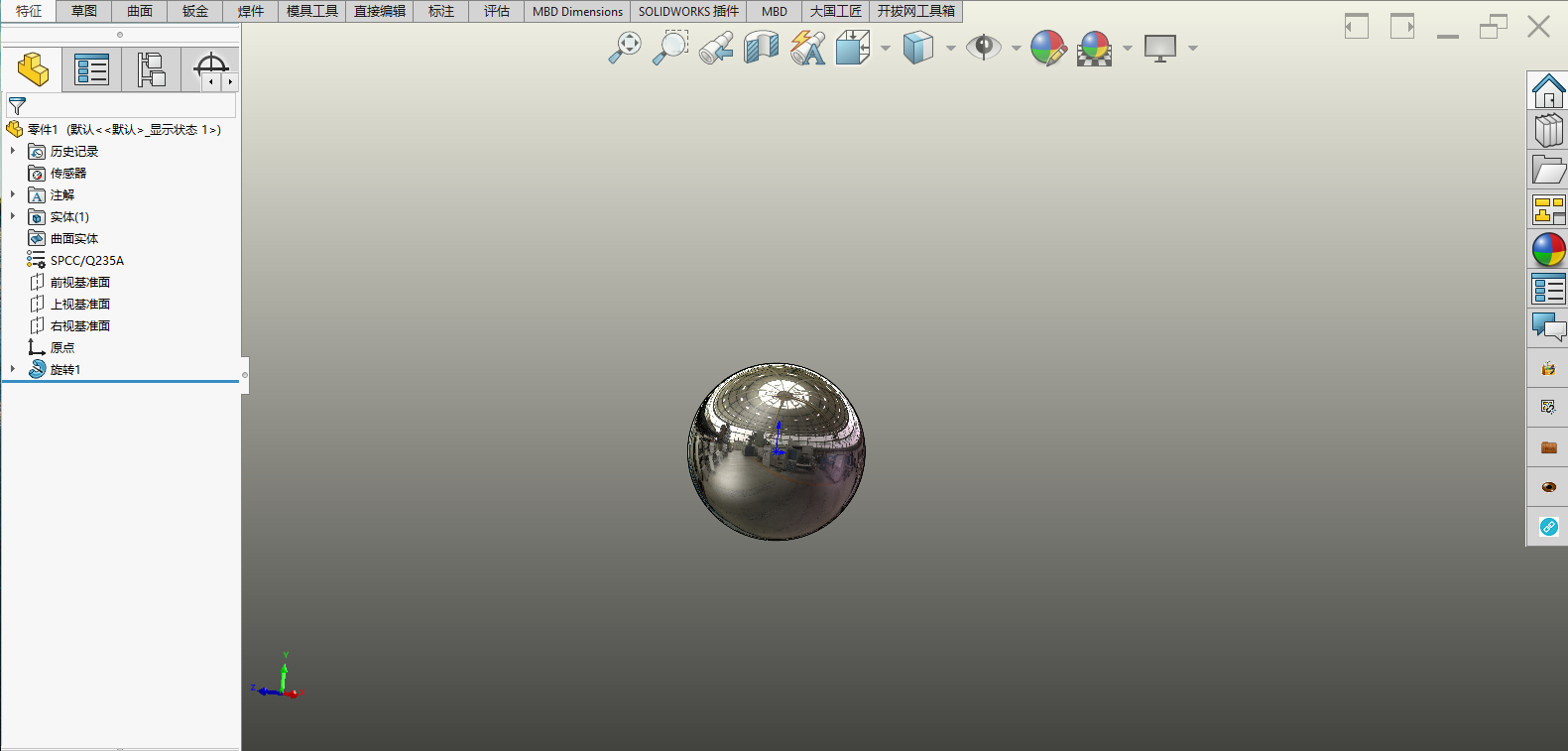Switch to MBD Dimensions tab
Viewport: 1568px width, 751px height.
pos(577,11)
